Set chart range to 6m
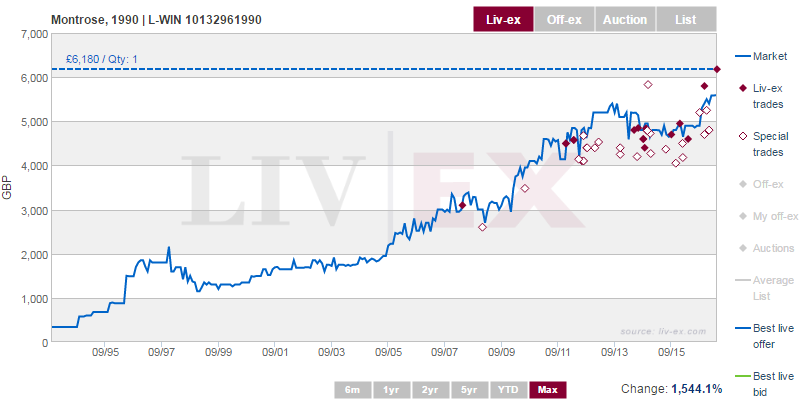 click(x=352, y=390)
